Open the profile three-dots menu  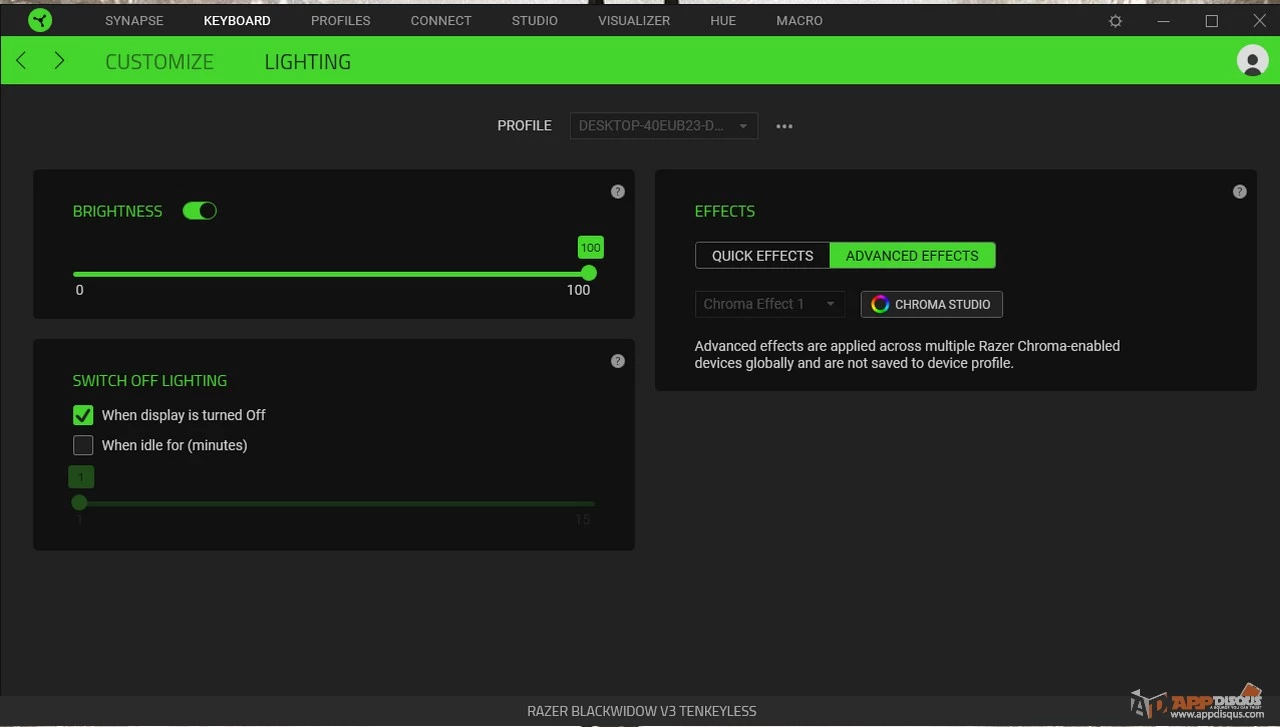784,126
